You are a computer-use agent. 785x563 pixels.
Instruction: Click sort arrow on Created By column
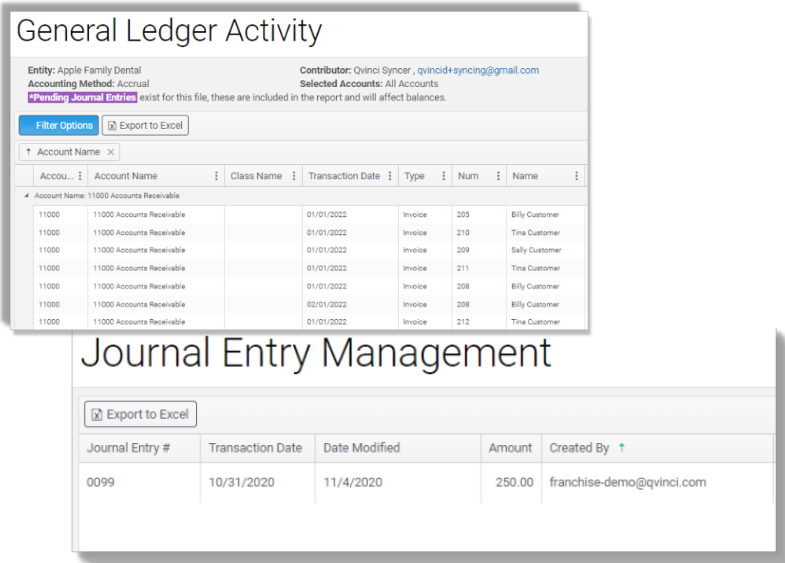click(622, 448)
